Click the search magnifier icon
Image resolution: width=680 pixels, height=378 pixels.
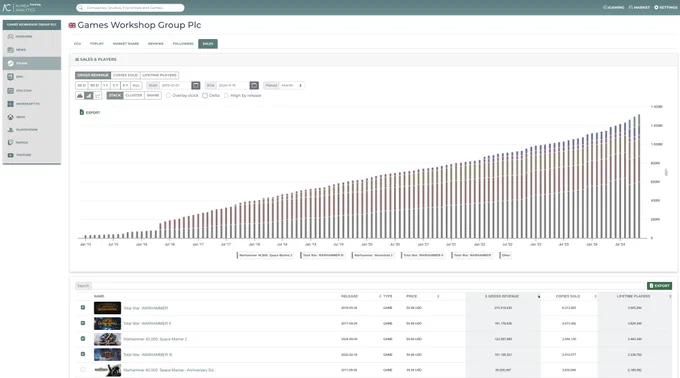click(x=81, y=8)
